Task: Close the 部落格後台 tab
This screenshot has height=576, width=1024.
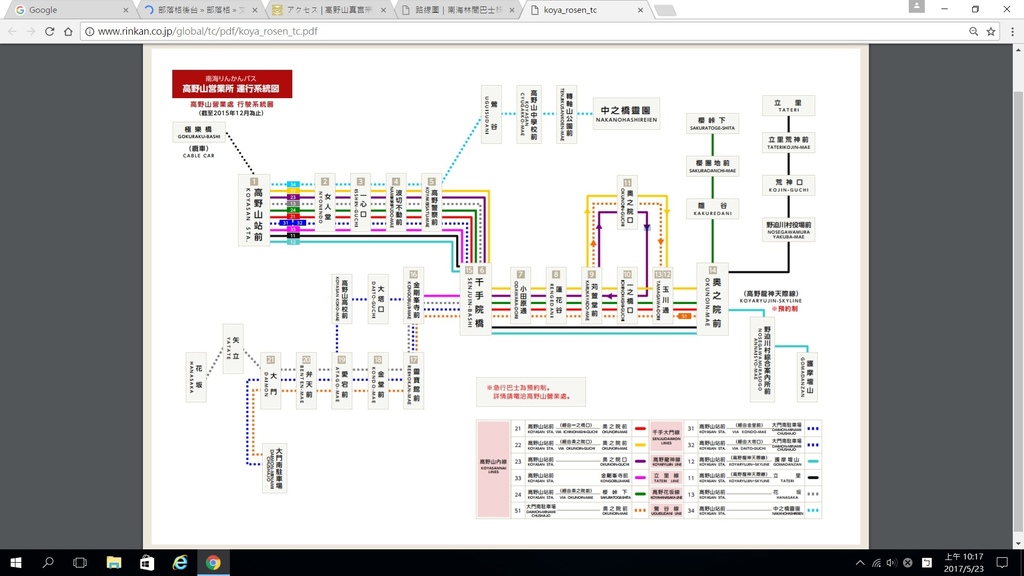Action: 255,10
